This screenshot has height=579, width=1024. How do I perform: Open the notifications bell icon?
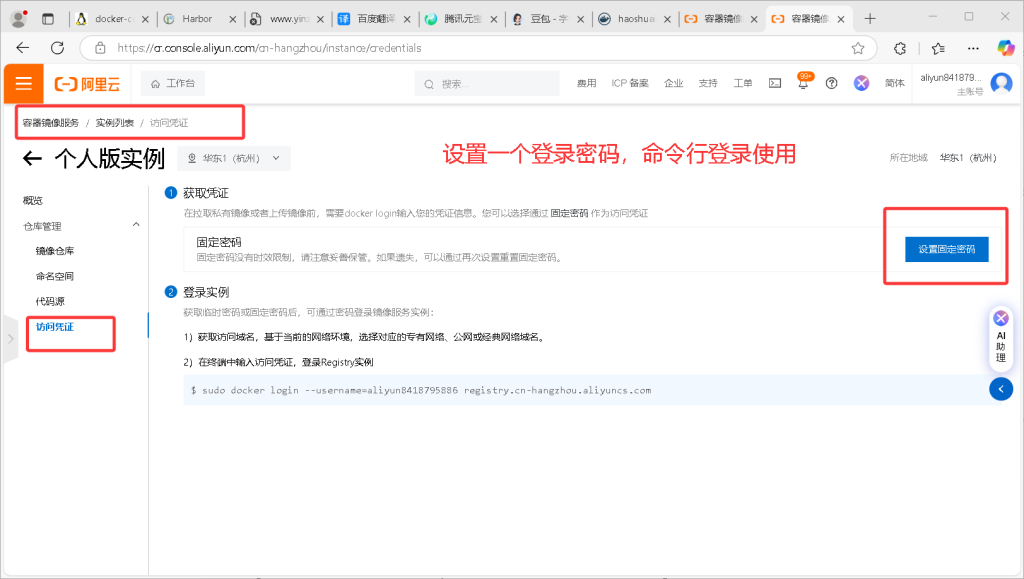(802, 84)
